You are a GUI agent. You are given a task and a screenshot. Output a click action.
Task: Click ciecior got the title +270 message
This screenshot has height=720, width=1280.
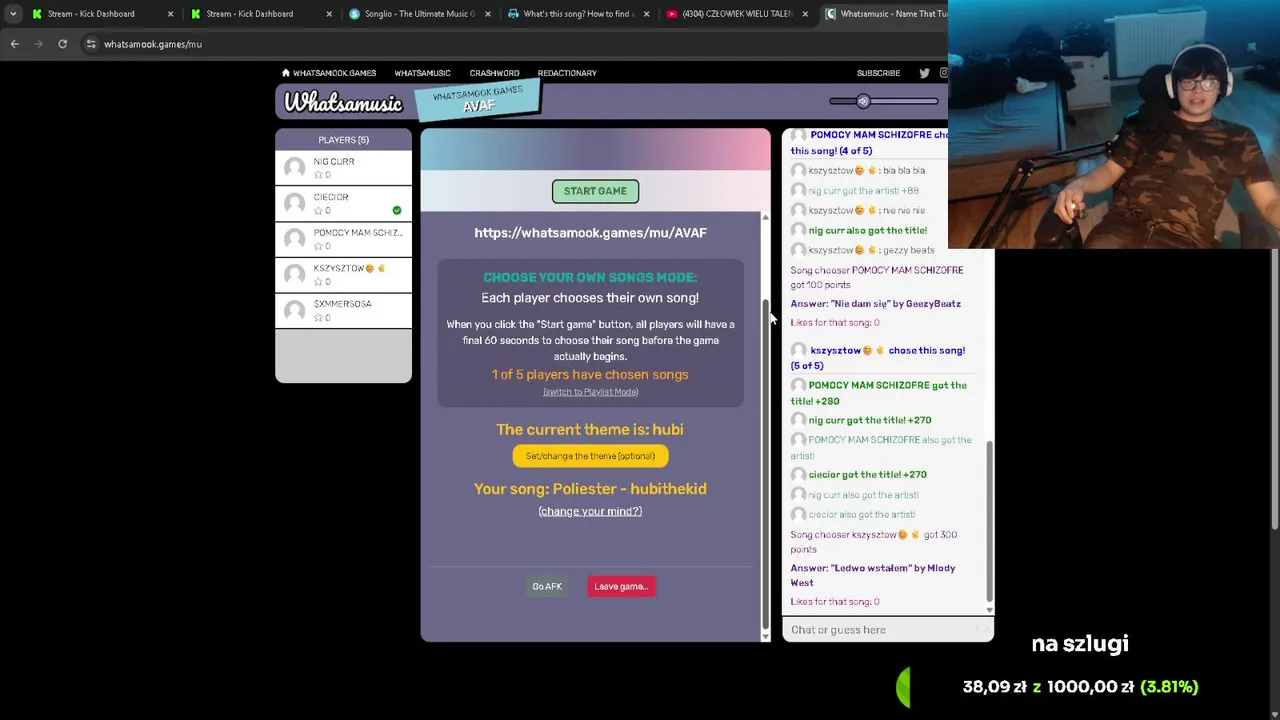[x=867, y=475]
